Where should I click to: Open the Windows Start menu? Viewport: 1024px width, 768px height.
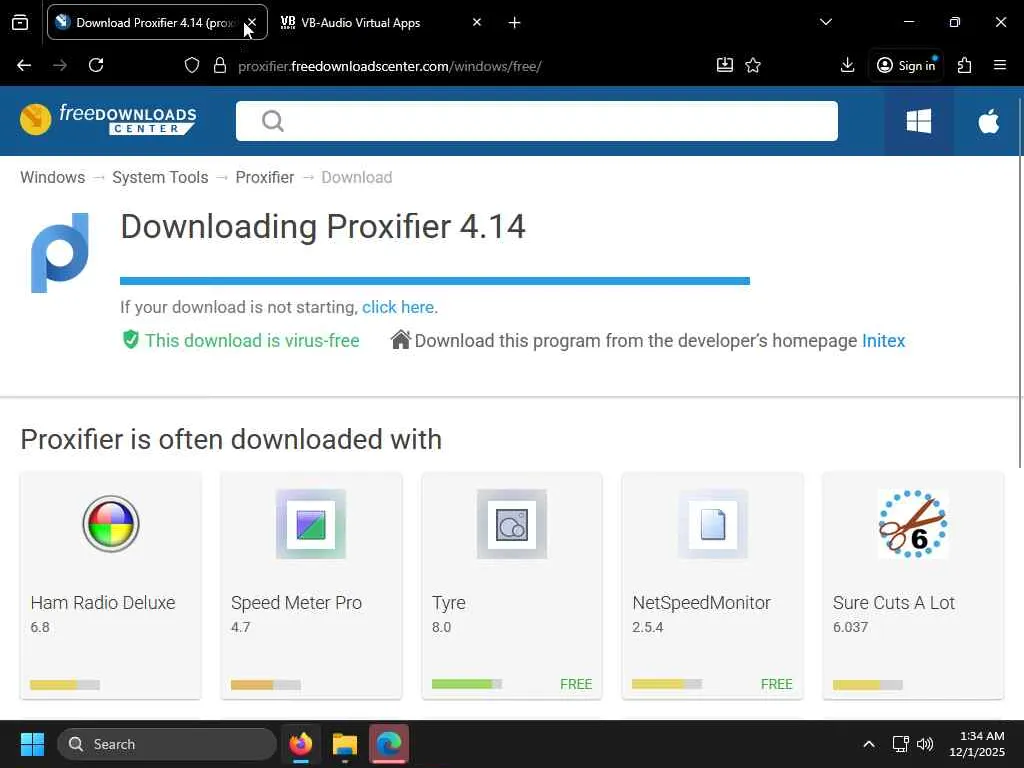(32, 744)
